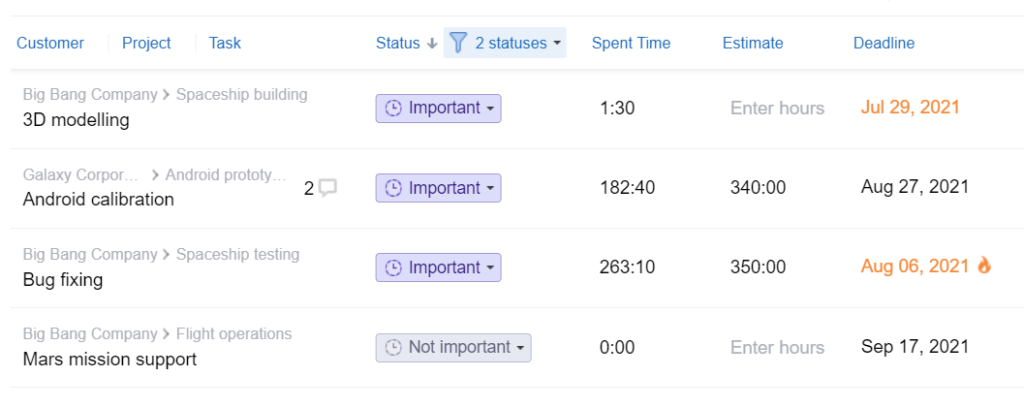Click the Spent Time column header
Viewport: 1024px width, 408px height.
[631, 43]
